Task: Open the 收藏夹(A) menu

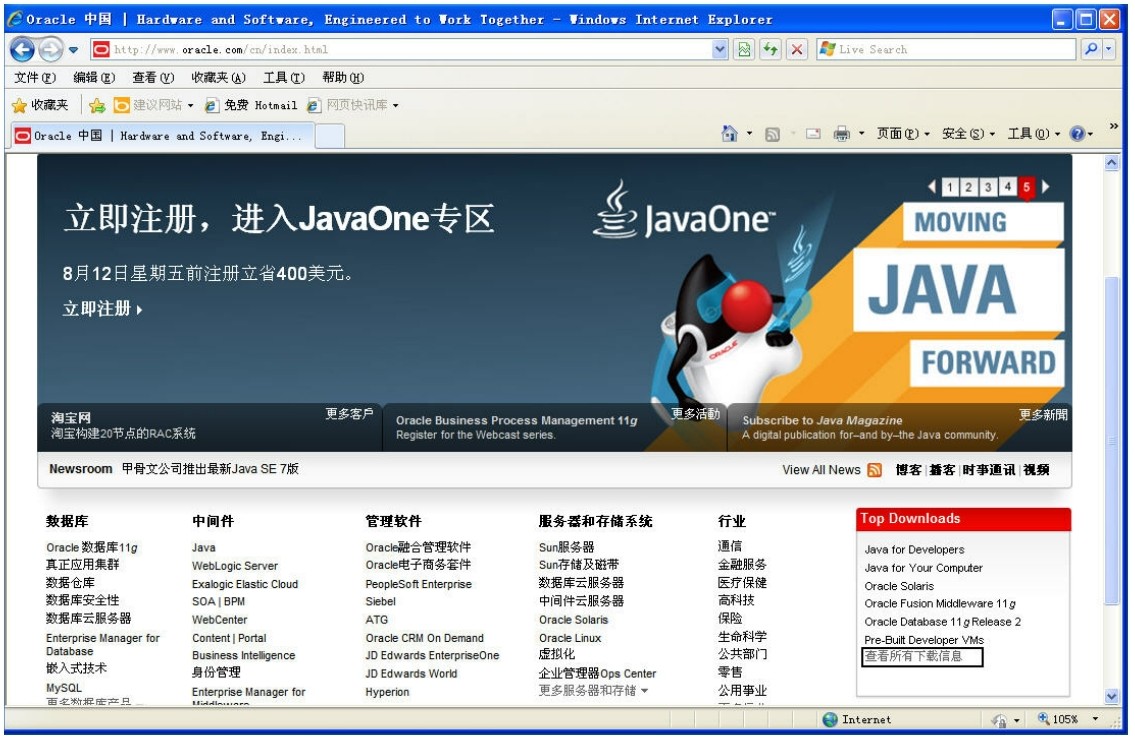Action: [x=218, y=77]
